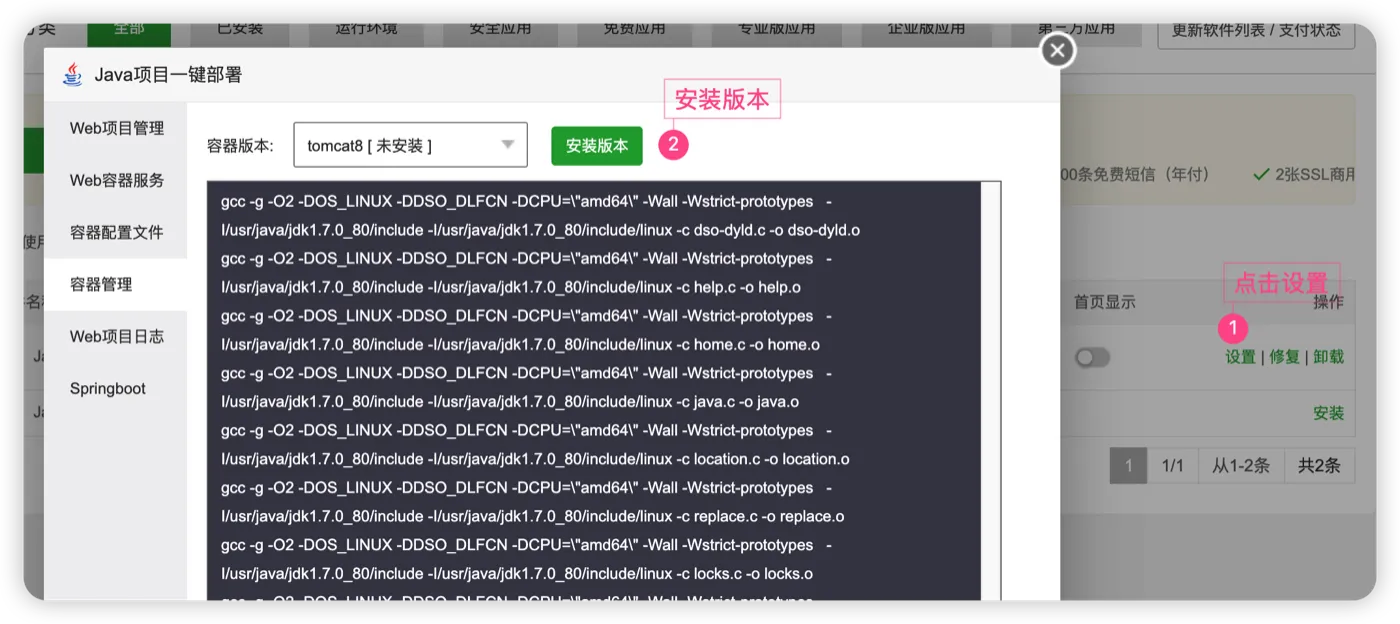1400x624 pixels.
Task: Click the pink number 1 annotation marker
Action: (x=1233, y=327)
